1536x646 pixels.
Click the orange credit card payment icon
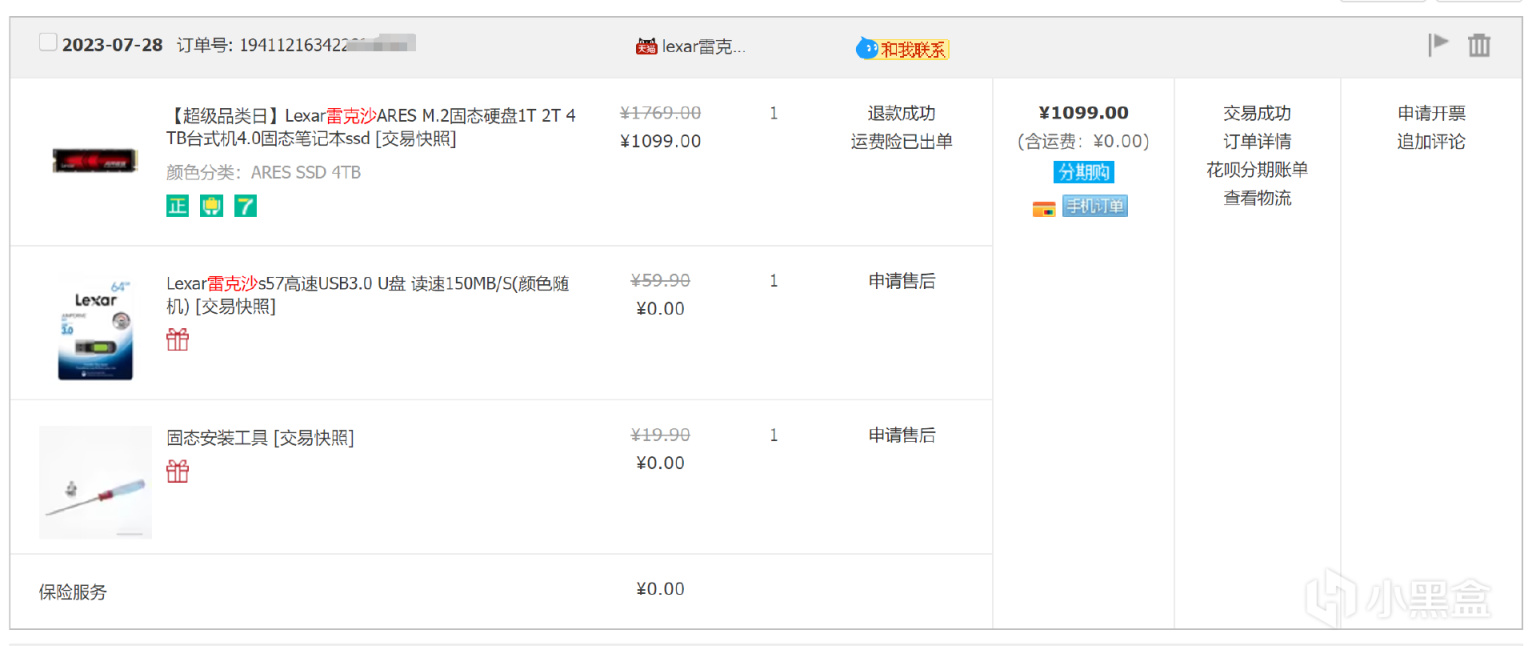(x=1044, y=208)
